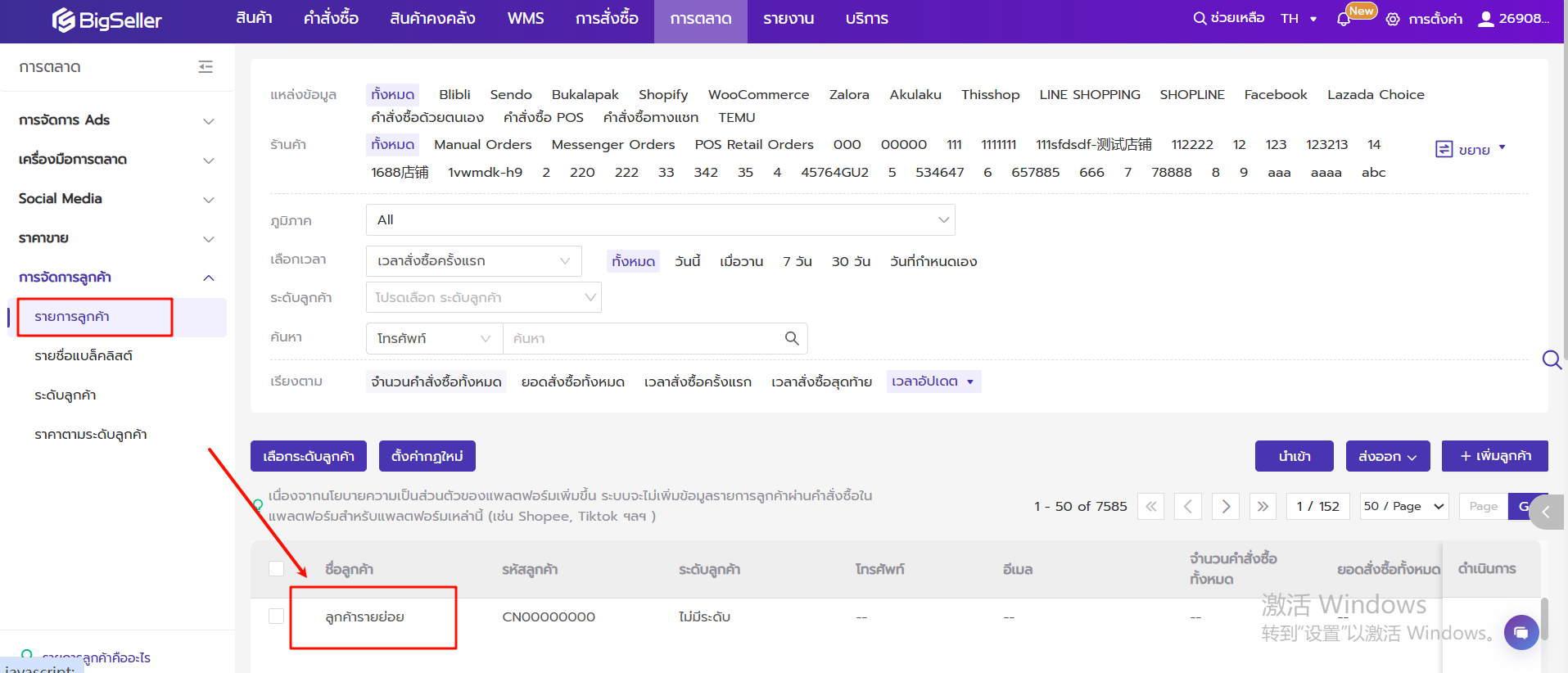The image size is (1568, 673).
Task: Click the BigSeller logo
Action: pos(107,20)
